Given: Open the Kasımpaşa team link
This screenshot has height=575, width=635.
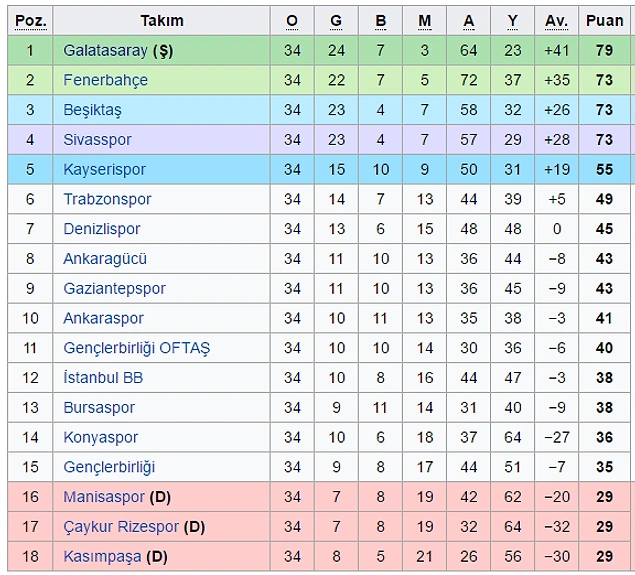Looking at the screenshot, I should 102,557.
